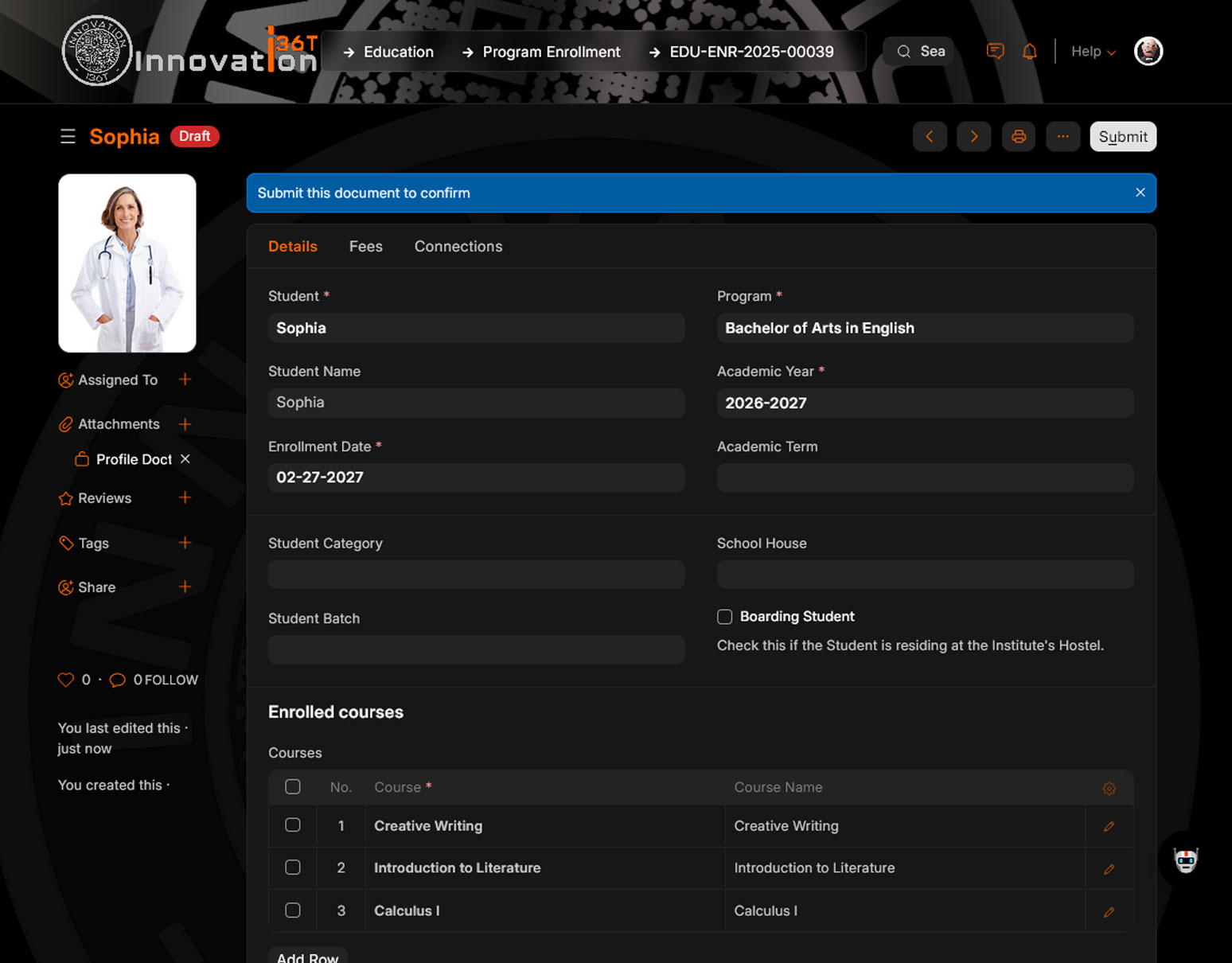The width and height of the screenshot is (1232, 963).
Task: Open the Academic Term dropdown field
Action: [925, 478]
